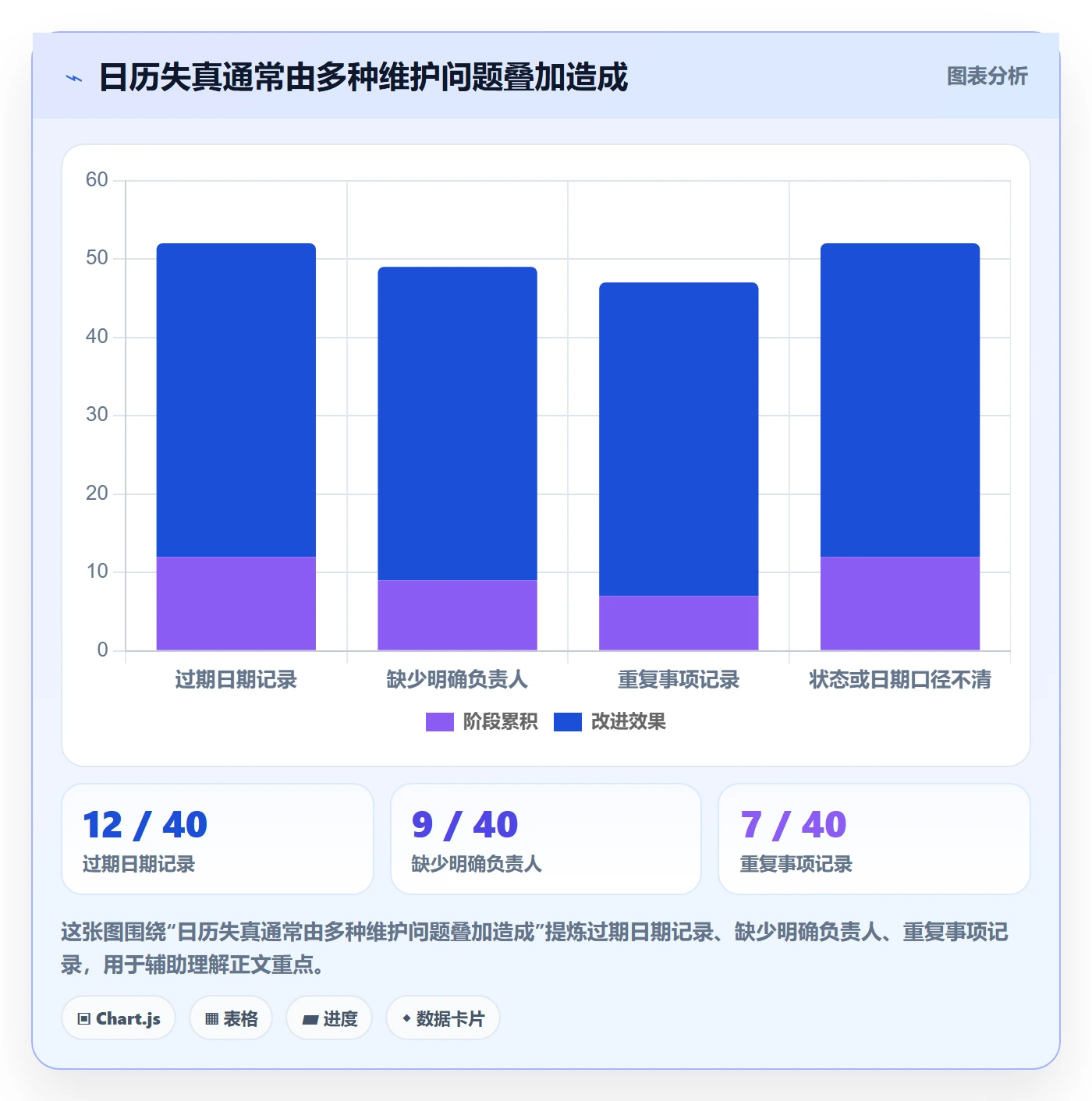
Task: Click the lightning icon beside the title
Action: click(x=74, y=78)
